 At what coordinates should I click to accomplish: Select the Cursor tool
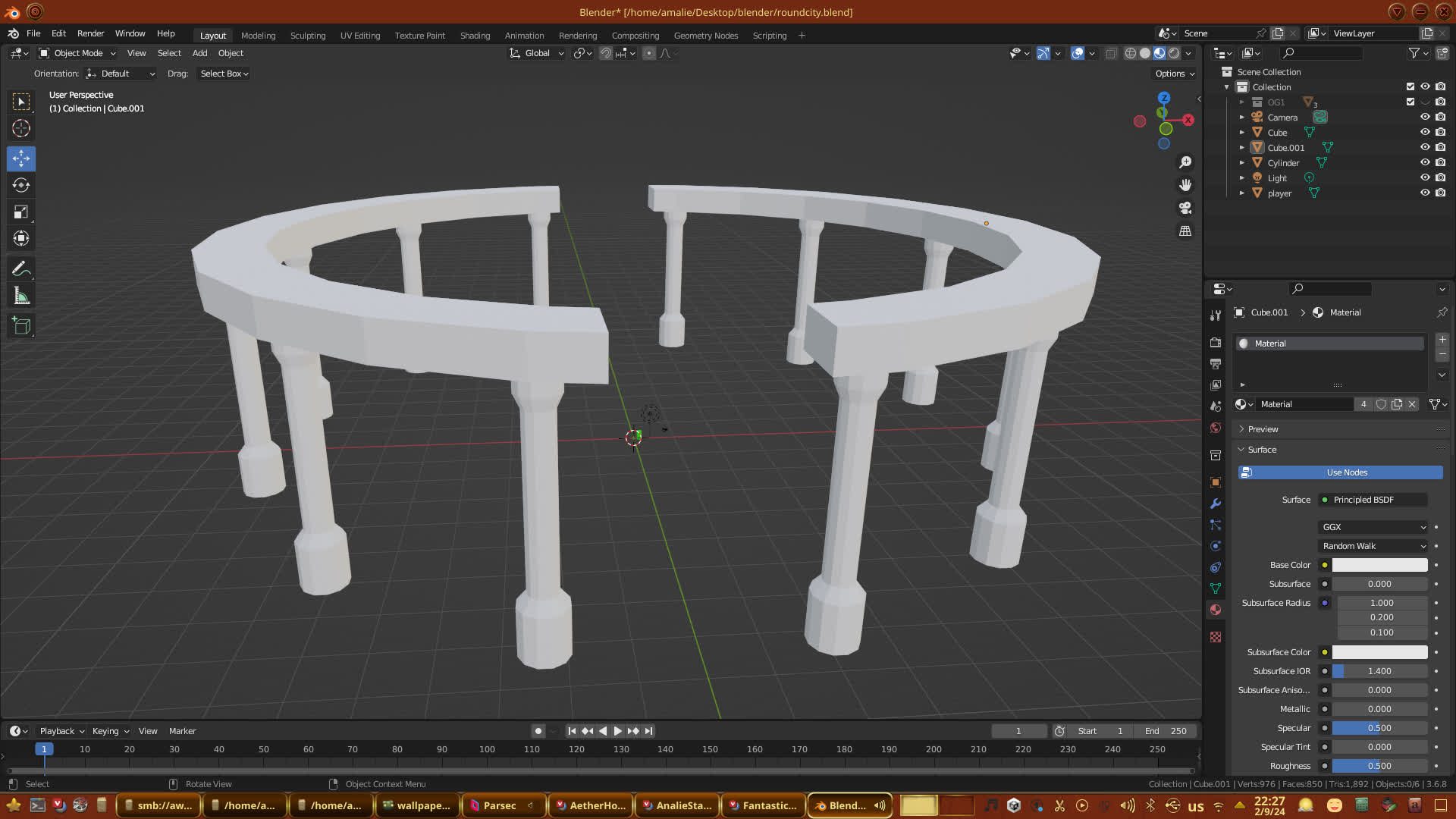click(21, 128)
